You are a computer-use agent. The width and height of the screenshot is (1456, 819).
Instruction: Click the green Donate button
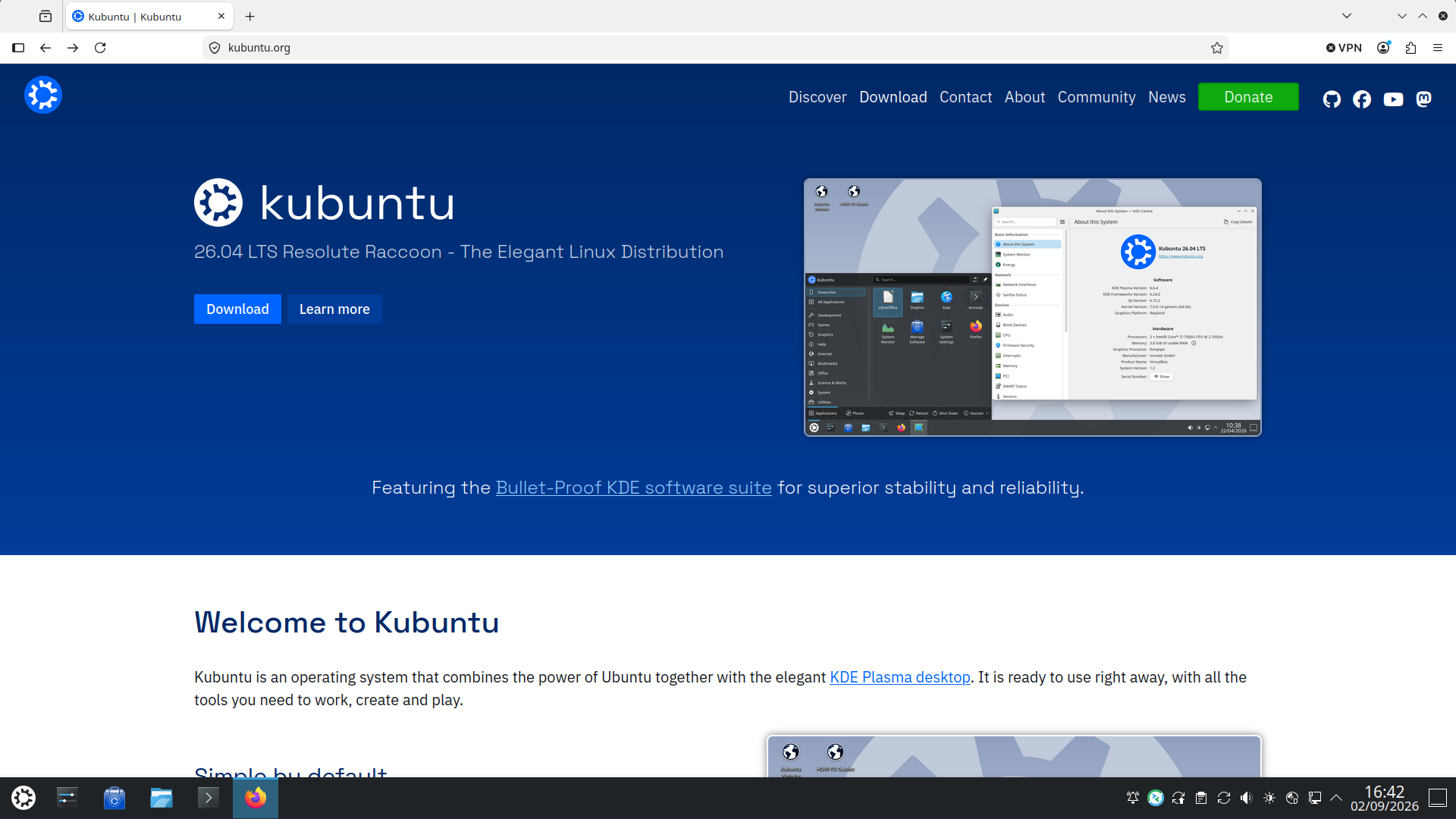pos(1248,97)
